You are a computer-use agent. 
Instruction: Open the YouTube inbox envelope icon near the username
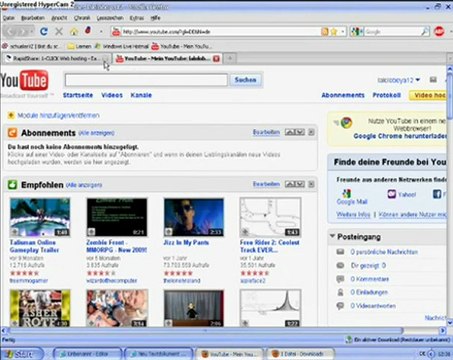point(433,80)
